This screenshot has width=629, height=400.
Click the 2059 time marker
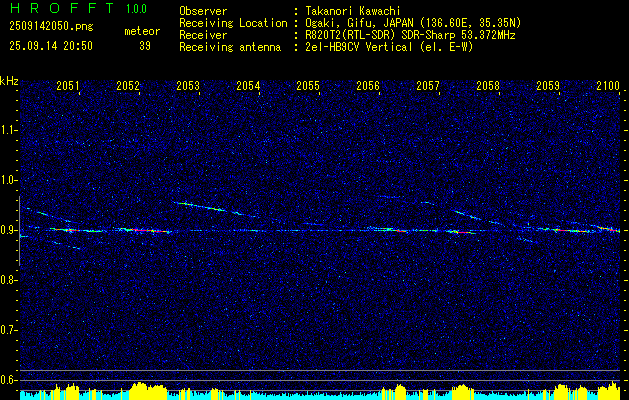coord(548,85)
